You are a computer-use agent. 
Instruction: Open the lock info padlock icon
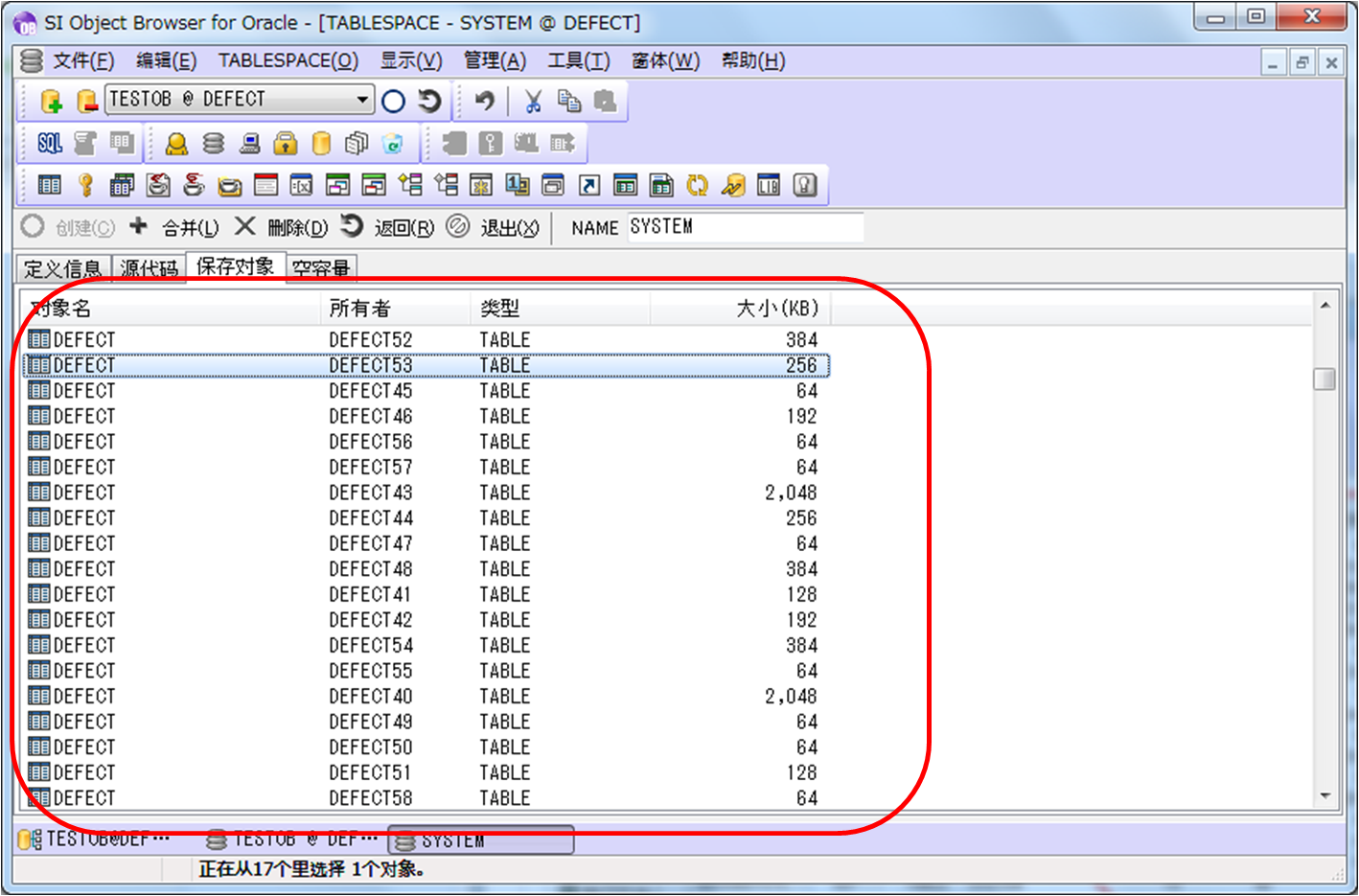coord(286,144)
